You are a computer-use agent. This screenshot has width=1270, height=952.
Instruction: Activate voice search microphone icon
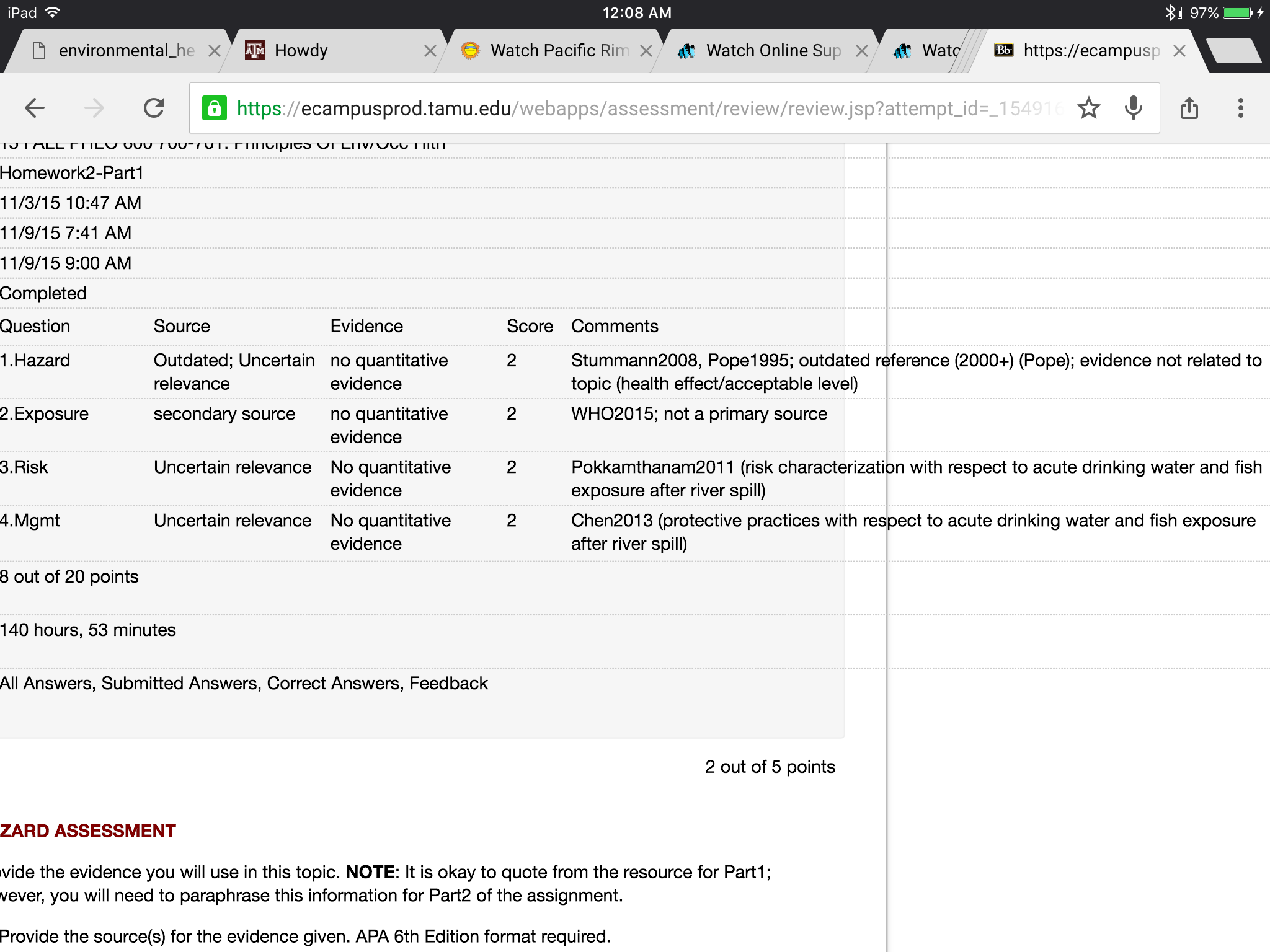click(1133, 108)
